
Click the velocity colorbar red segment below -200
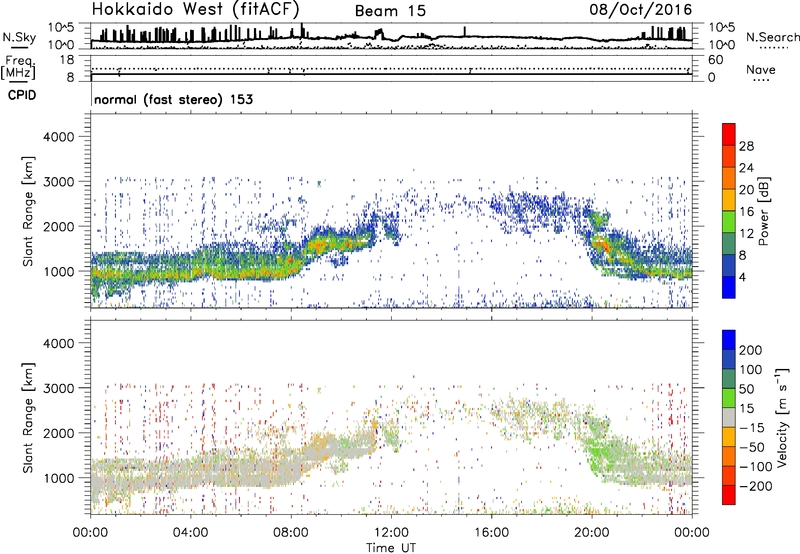tap(729, 495)
